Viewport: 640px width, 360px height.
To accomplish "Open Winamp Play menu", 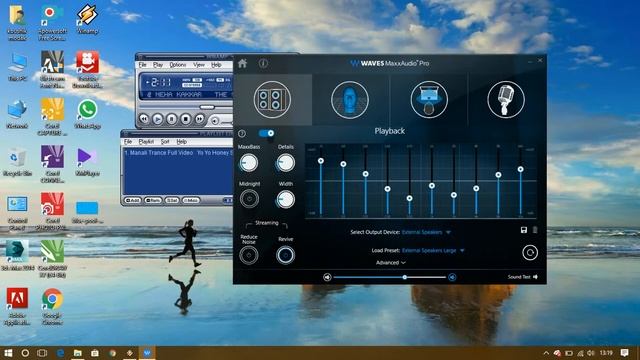I will 158,65.
